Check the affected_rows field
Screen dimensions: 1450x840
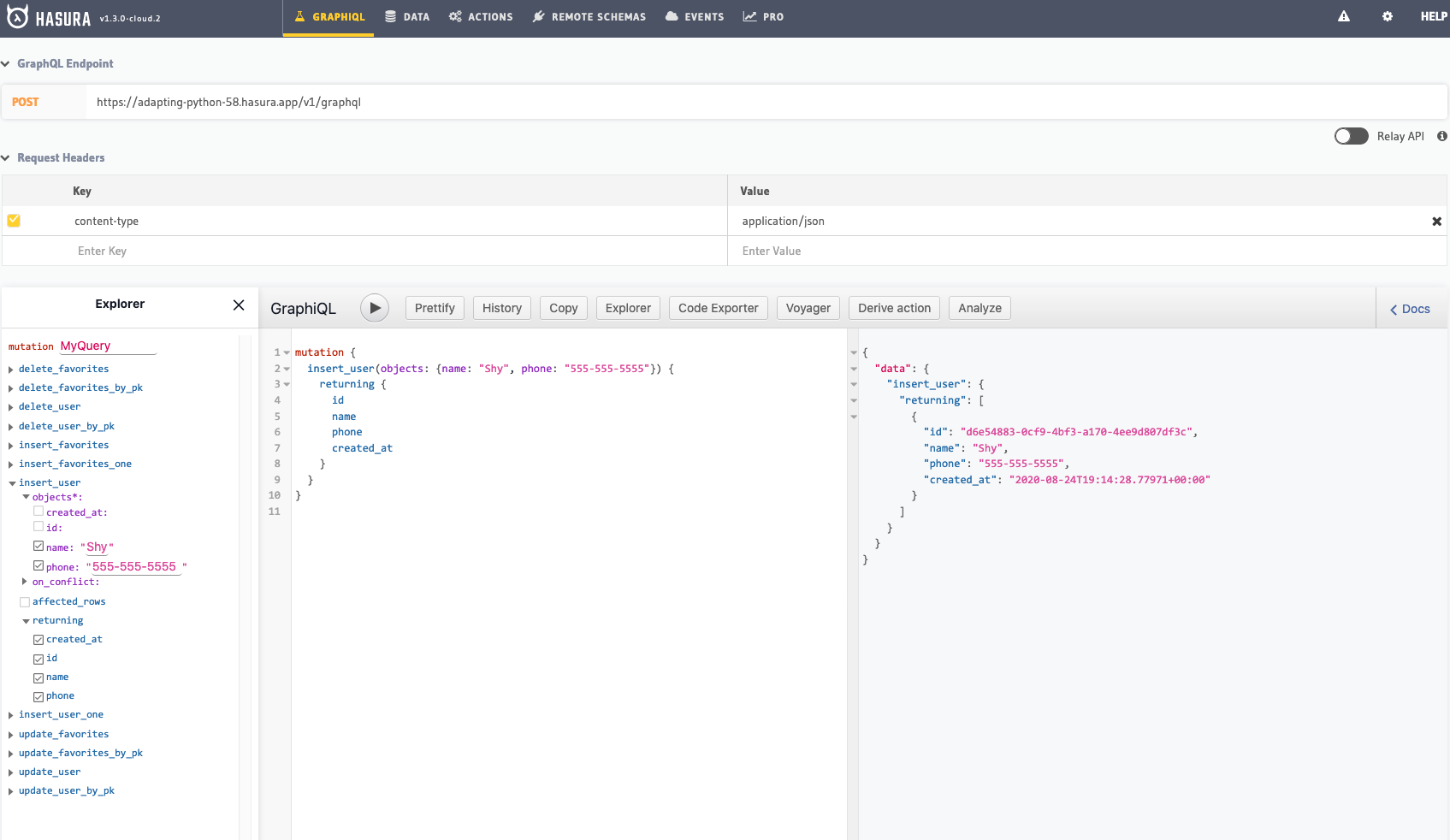pos(25,602)
